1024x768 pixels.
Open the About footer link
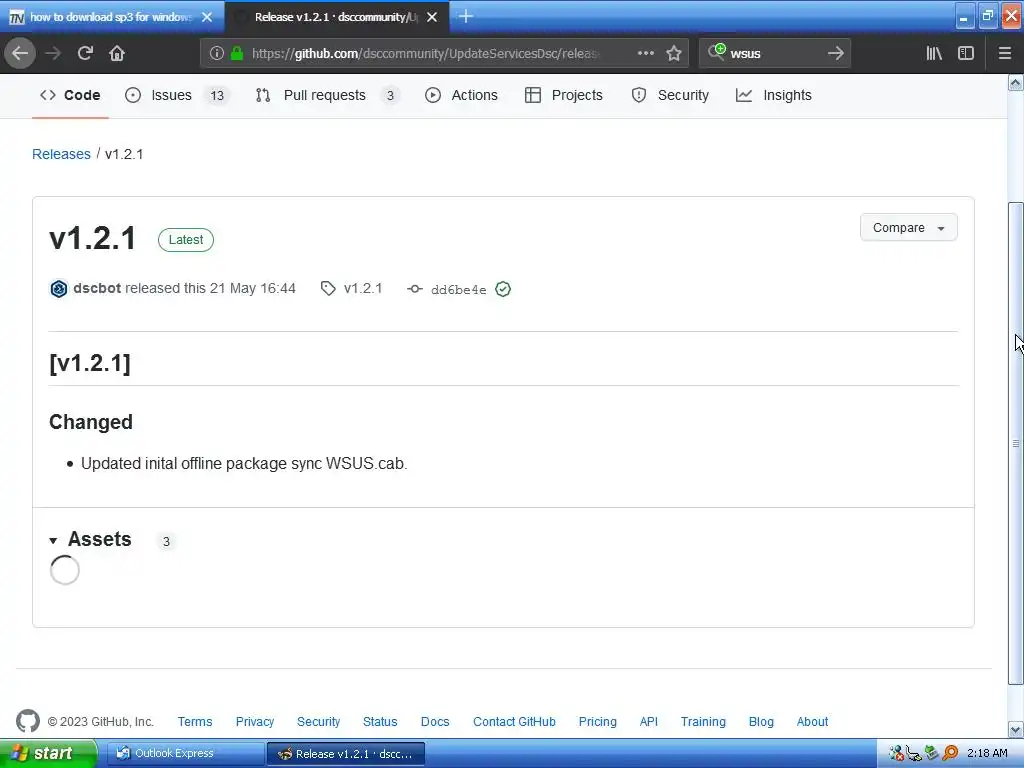(x=812, y=722)
